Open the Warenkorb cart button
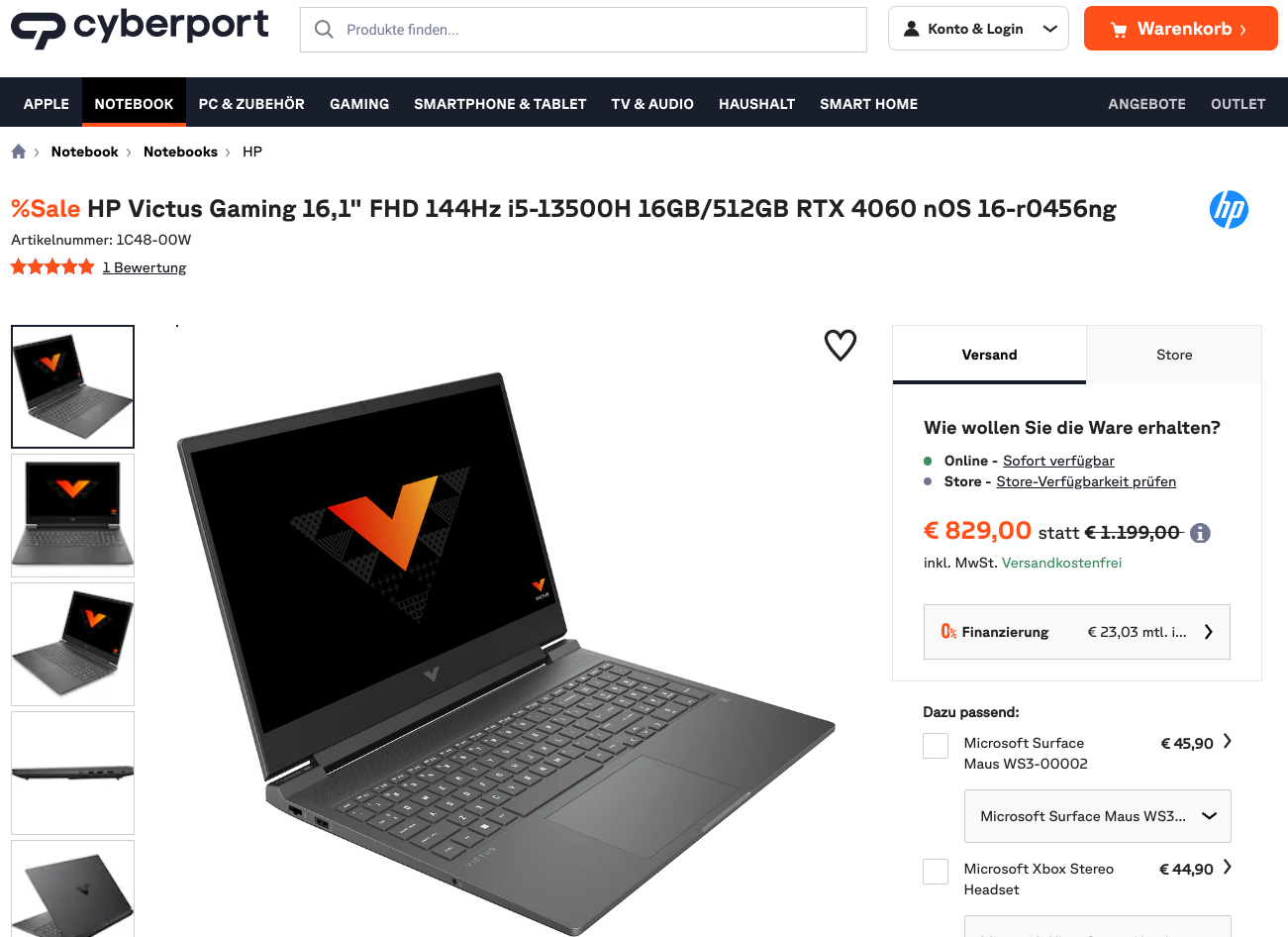1288x937 pixels. coord(1181,29)
